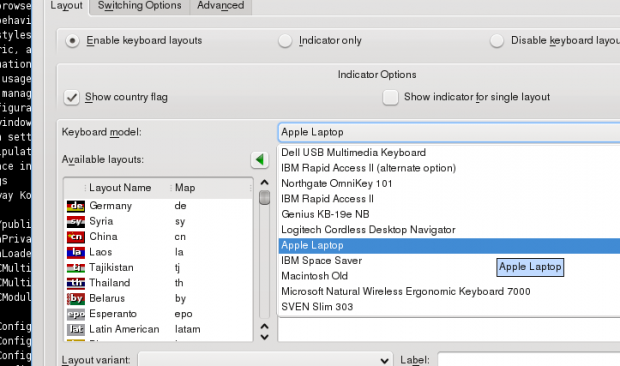
Task: Switch to the Switching Options tab
Action: (140, 6)
